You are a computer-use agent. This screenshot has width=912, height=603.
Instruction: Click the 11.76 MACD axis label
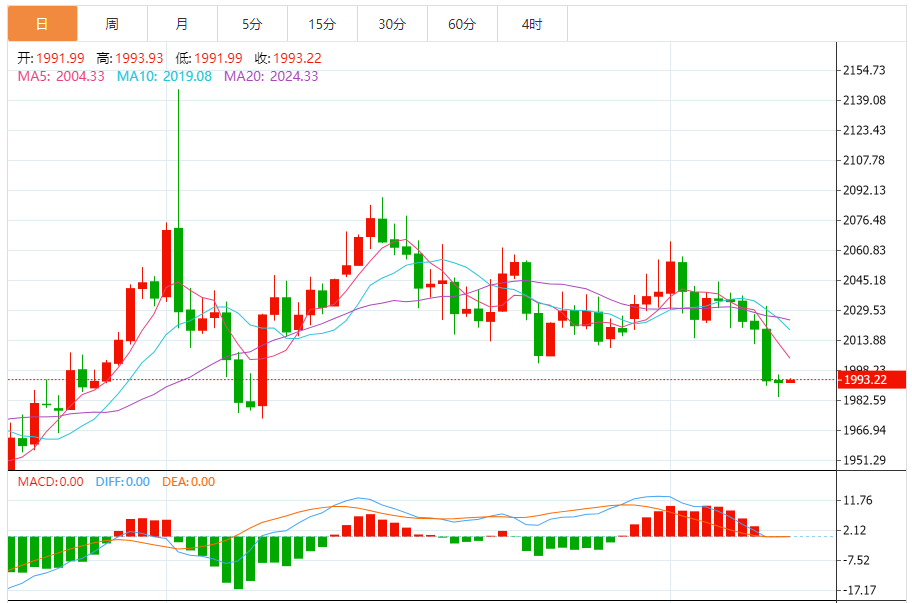point(858,500)
